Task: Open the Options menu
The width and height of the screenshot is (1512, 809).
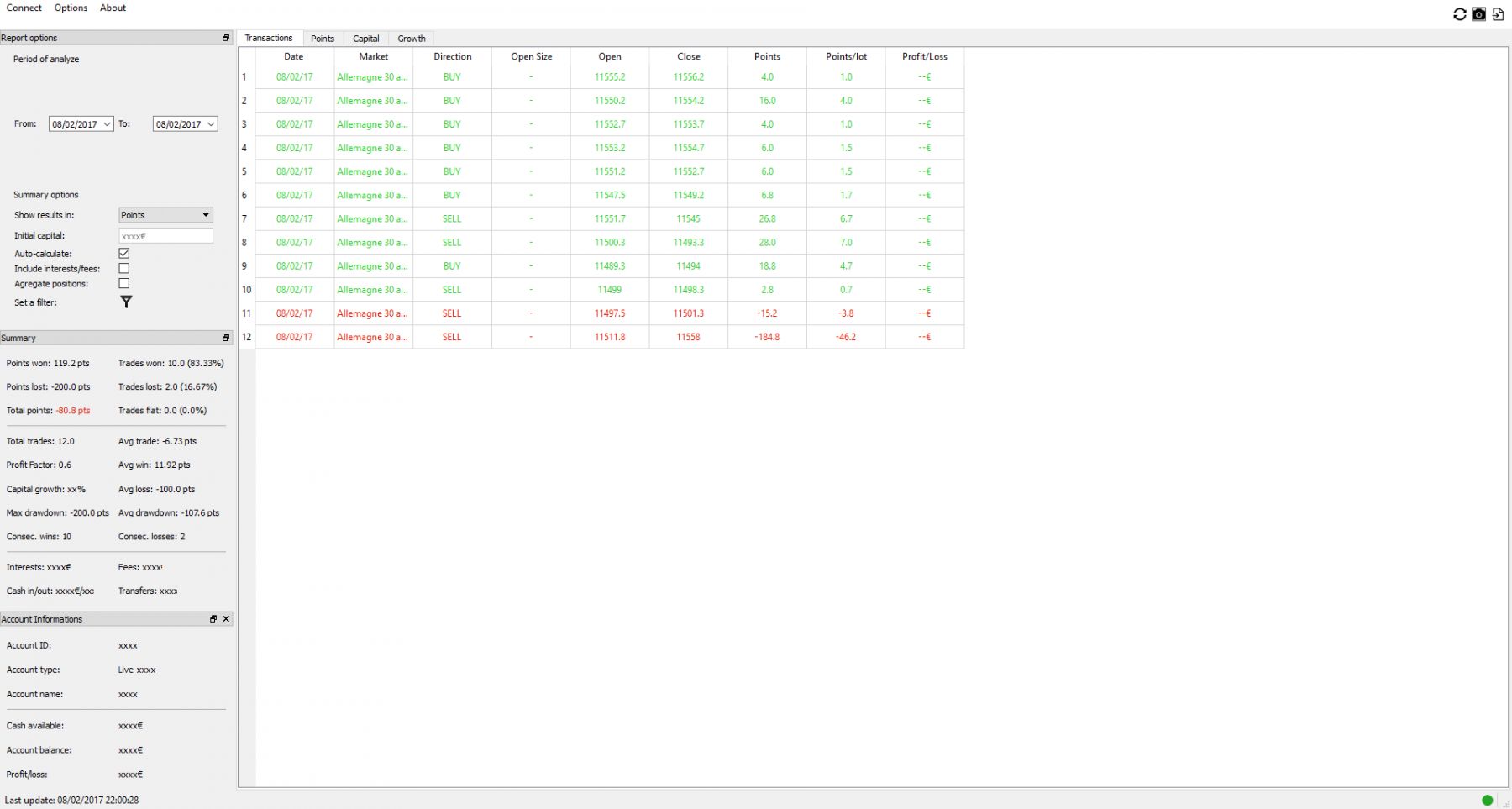Action: [71, 8]
